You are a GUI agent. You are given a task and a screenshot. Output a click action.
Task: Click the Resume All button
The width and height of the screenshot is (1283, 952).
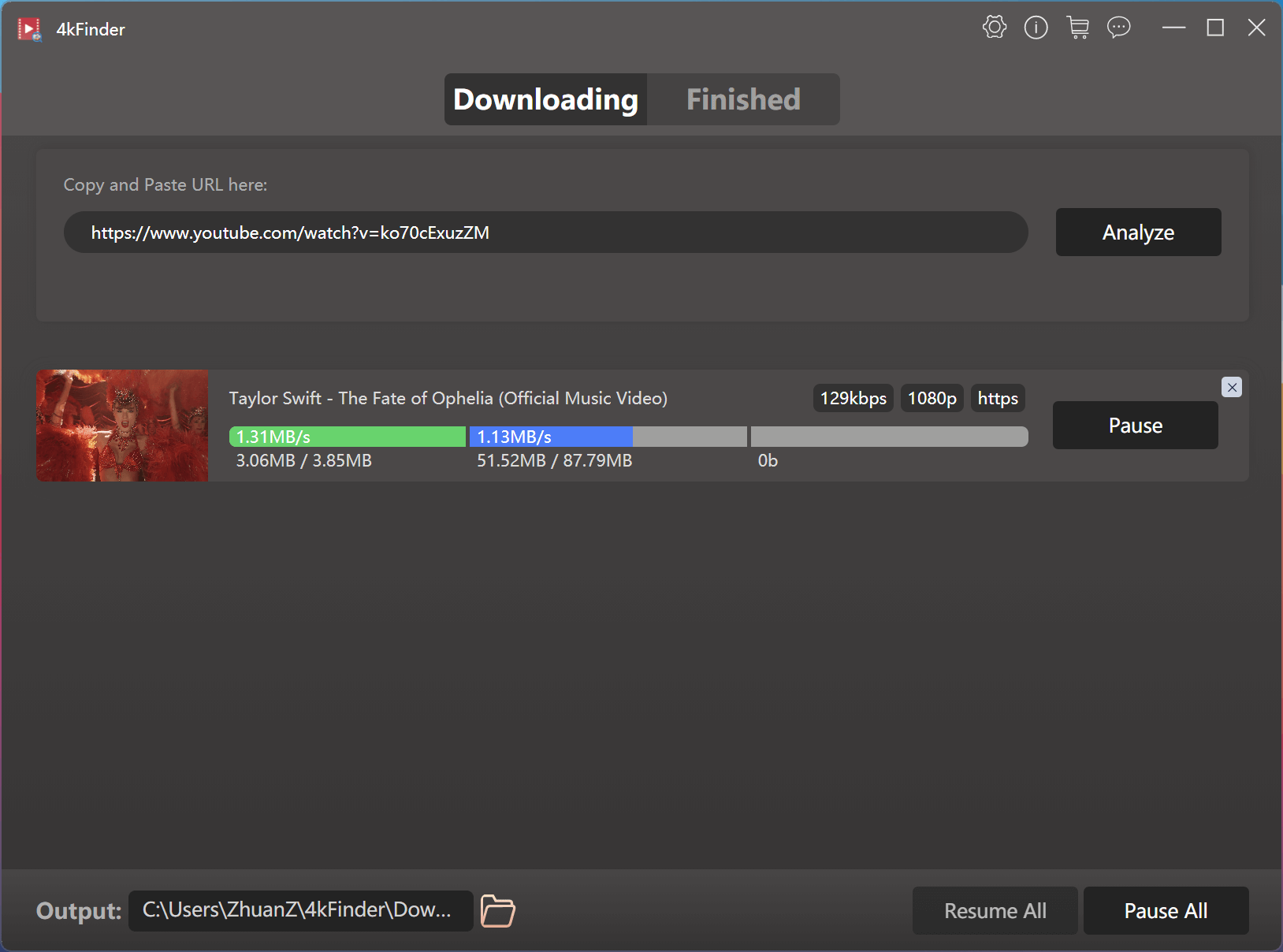[x=995, y=911]
